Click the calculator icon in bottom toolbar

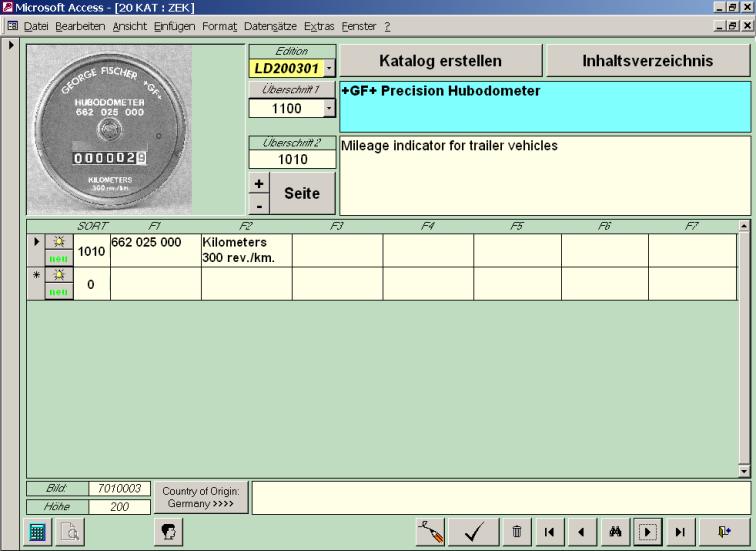37,533
